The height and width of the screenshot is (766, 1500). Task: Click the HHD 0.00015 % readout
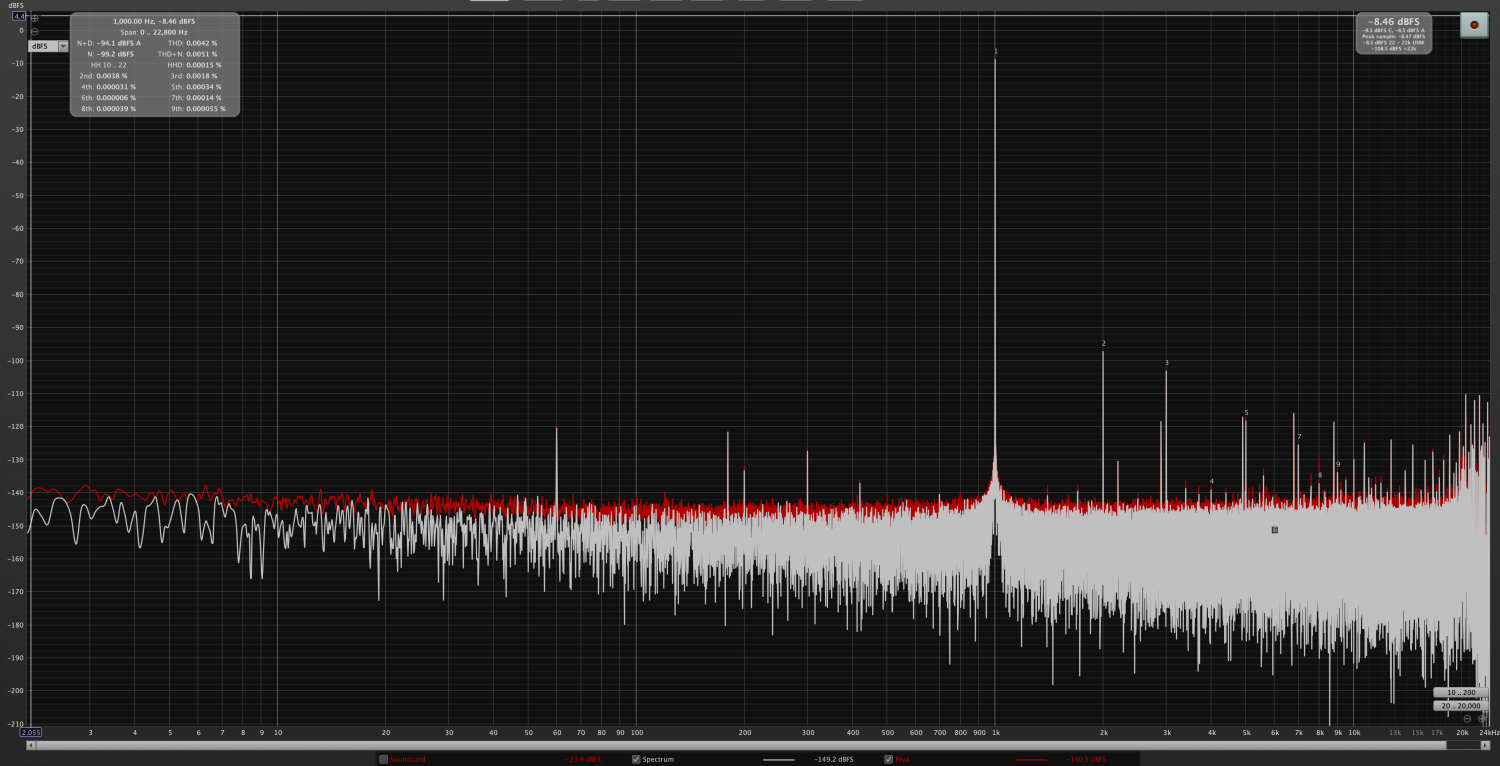[194, 65]
